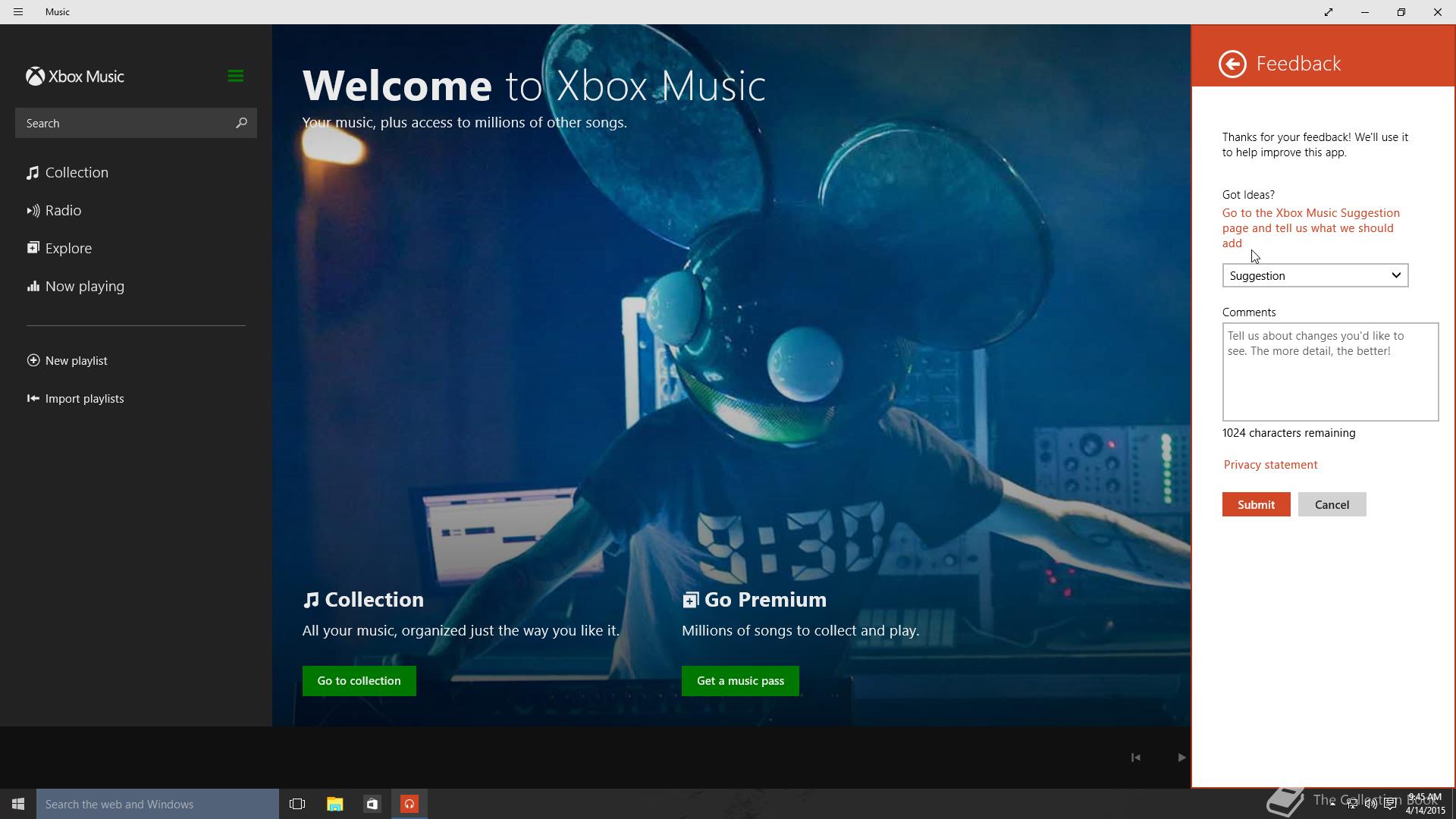Click the Get a music pass button
The width and height of the screenshot is (1456, 819).
[x=740, y=681]
